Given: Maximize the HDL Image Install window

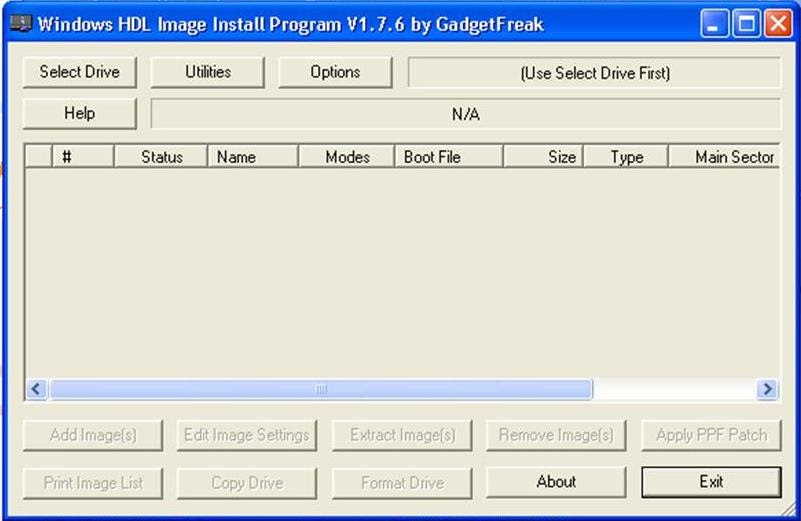Looking at the screenshot, I should point(746,23).
